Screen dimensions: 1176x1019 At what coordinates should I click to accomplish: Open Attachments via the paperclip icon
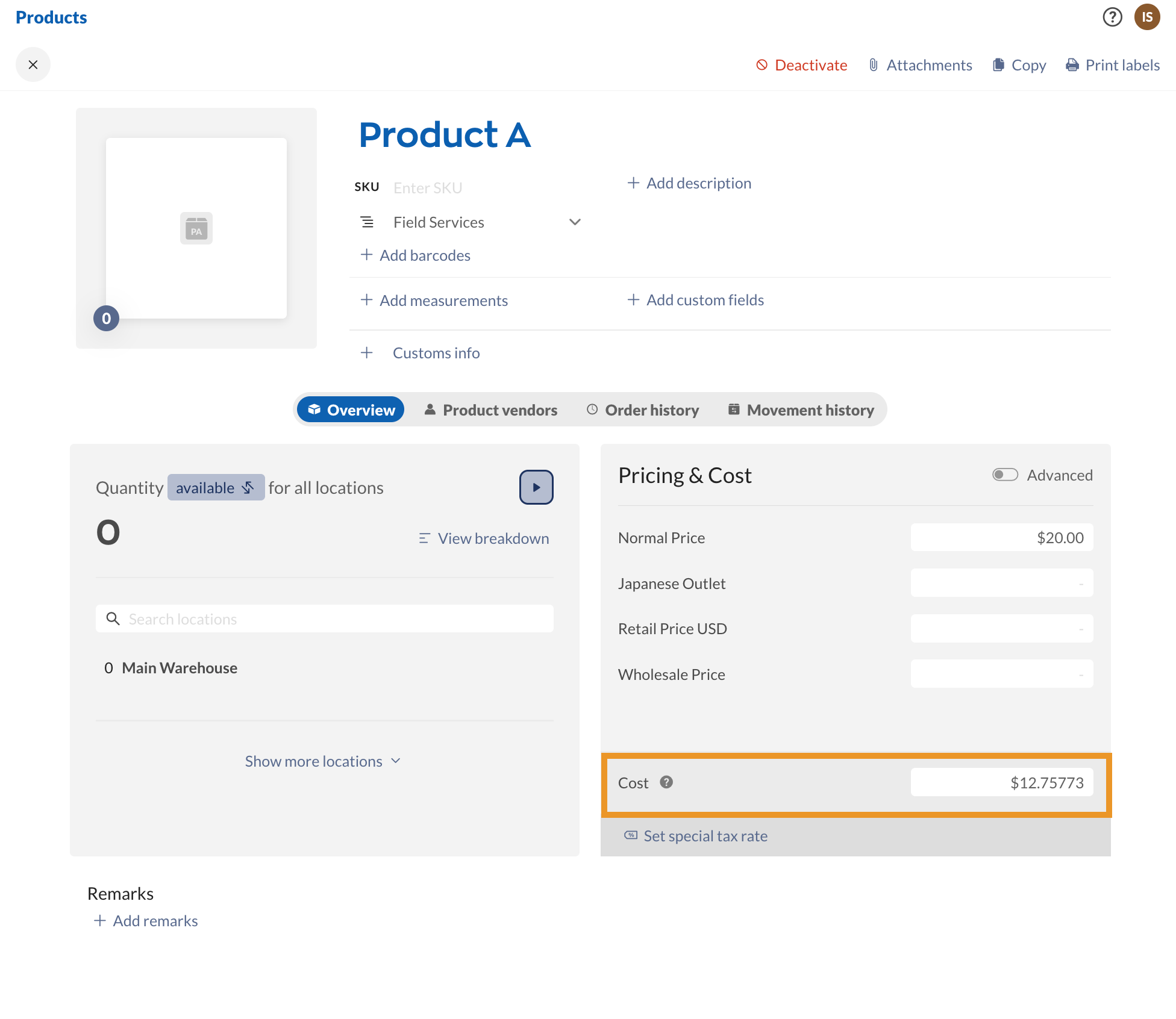[874, 65]
